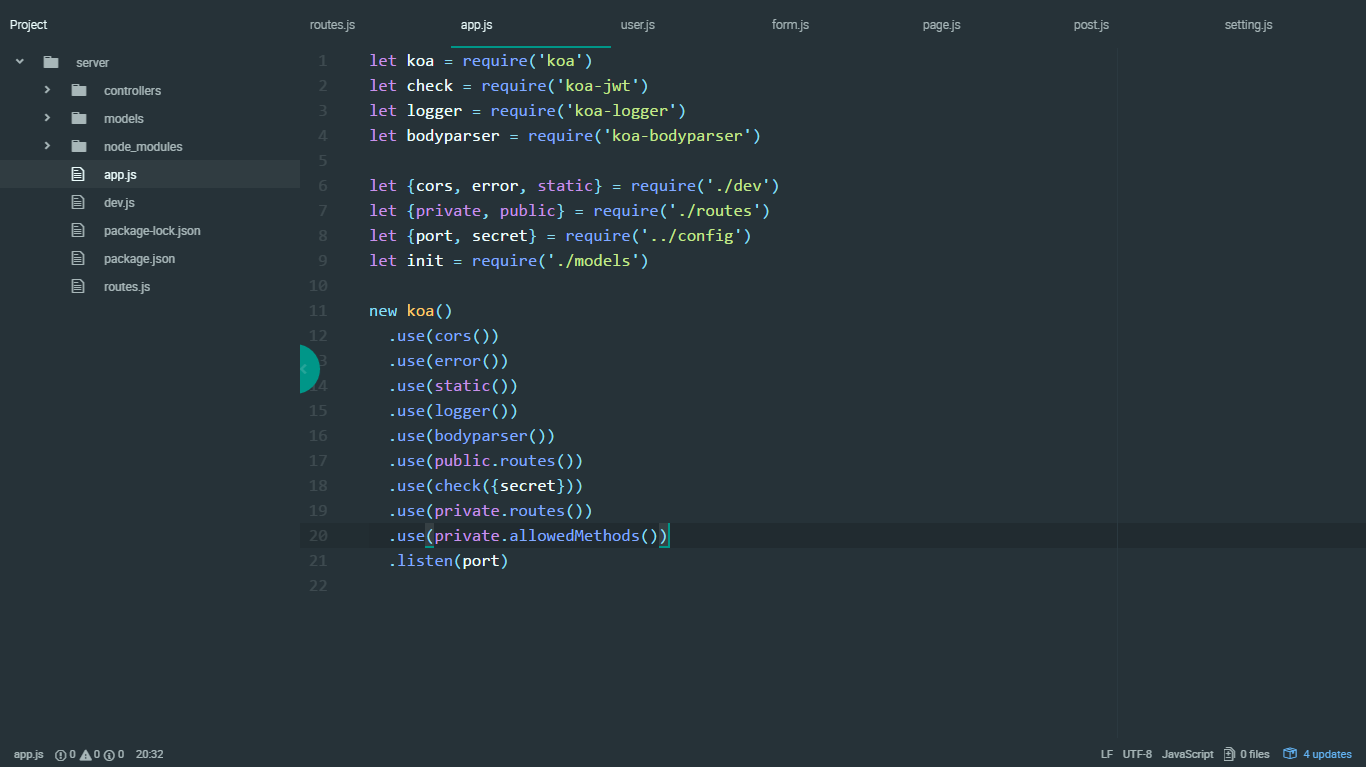Expand the models folder chevron
This screenshot has height=767, width=1366.
coord(47,118)
